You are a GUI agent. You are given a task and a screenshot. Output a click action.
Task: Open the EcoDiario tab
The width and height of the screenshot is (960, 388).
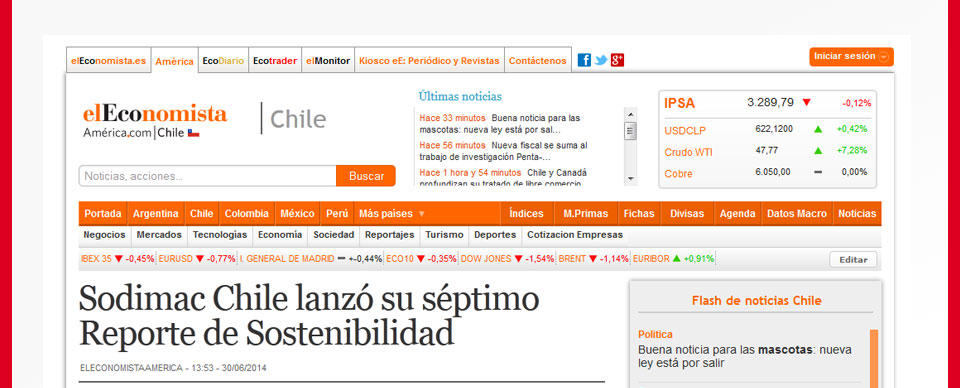tap(223, 61)
